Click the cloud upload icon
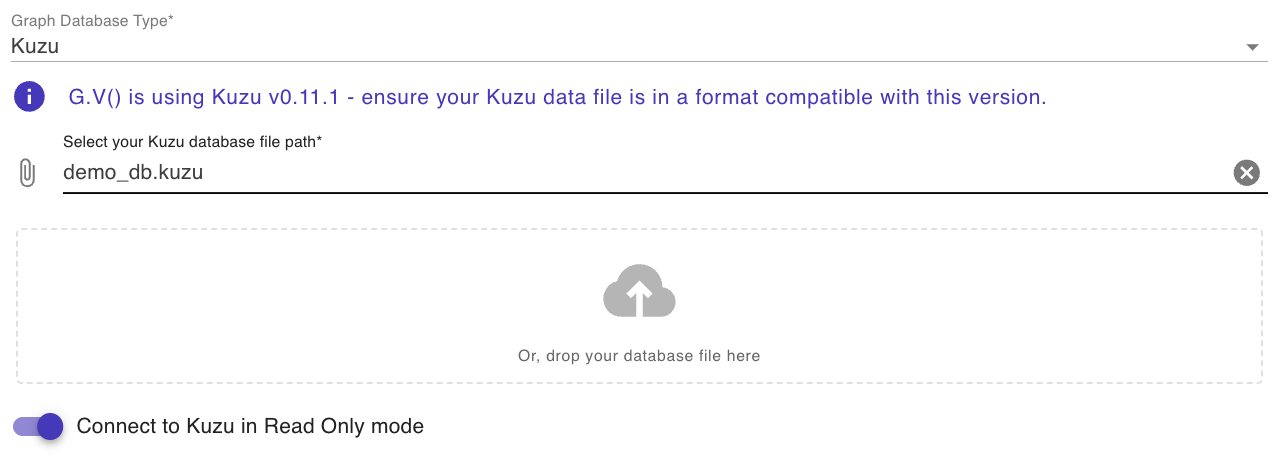Screen dimensions: 1277x461 639,292
